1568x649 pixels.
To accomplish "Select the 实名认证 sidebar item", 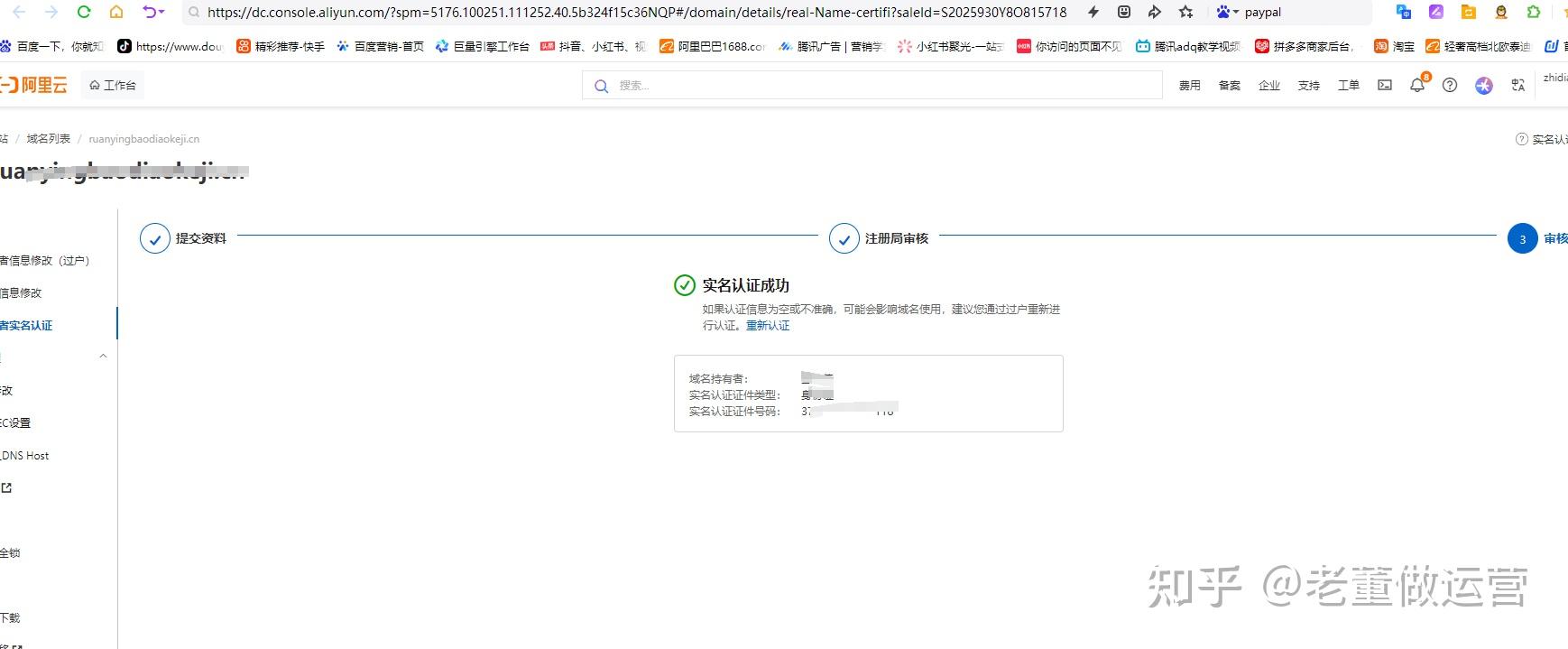I will [26, 326].
